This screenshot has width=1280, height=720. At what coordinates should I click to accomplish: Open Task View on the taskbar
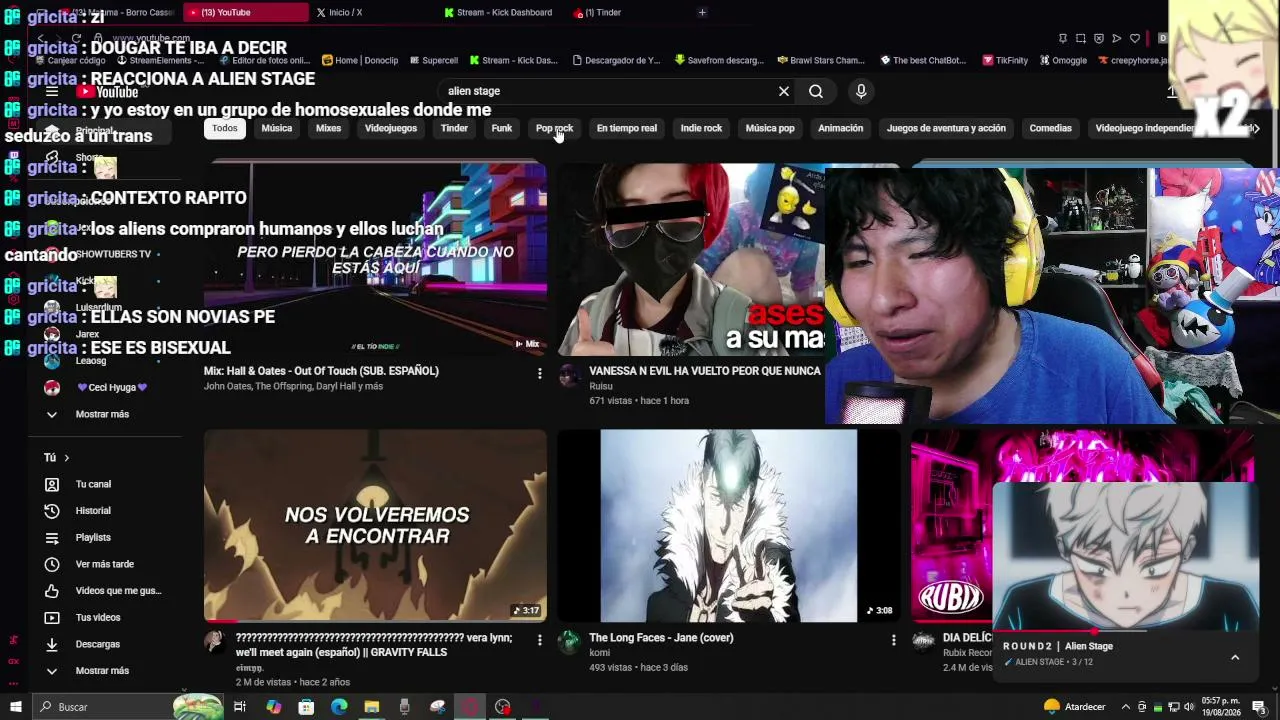pyautogui.click(x=240, y=707)
